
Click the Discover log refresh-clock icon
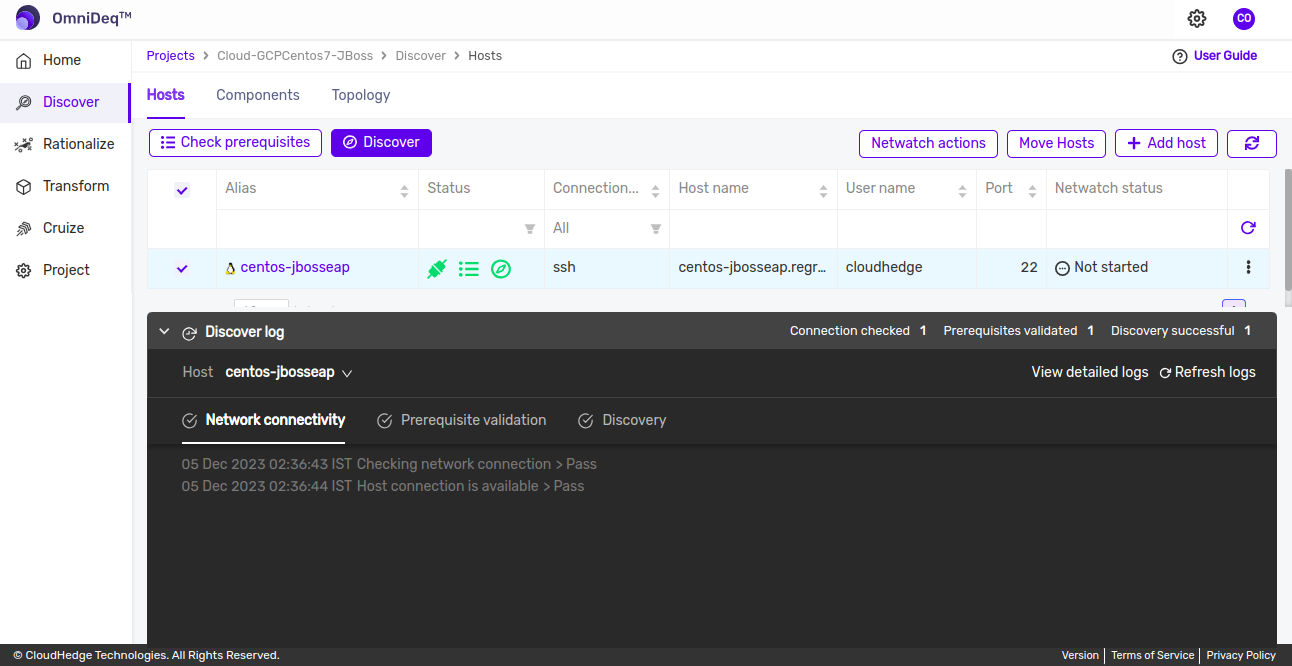189,332
